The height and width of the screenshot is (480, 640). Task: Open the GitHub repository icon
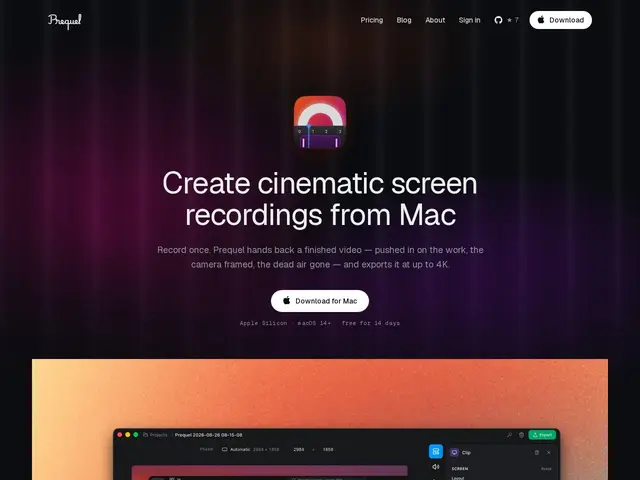pyautogui.click(x=498, y=20)
